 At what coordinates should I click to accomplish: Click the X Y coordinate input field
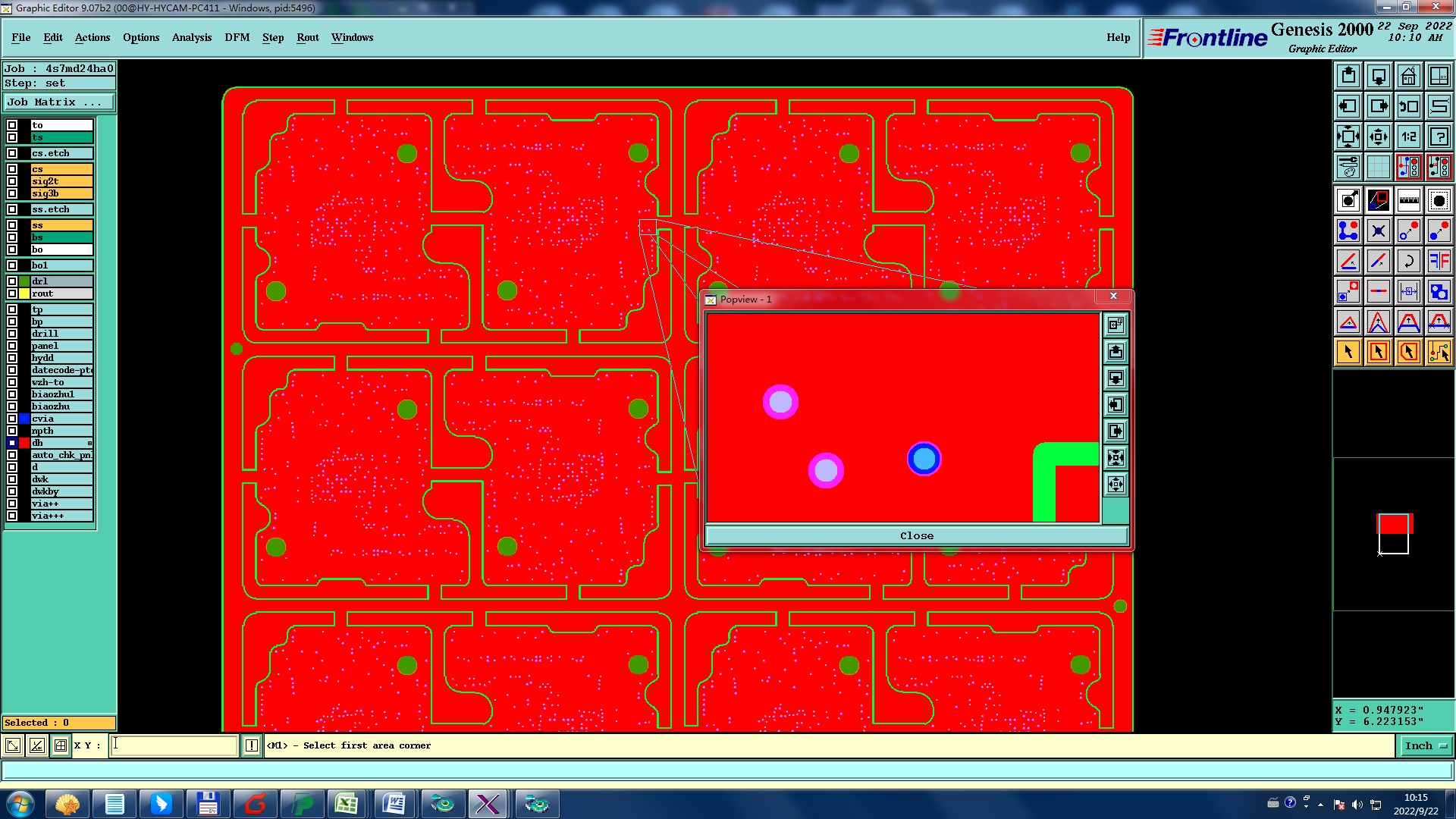174,745
